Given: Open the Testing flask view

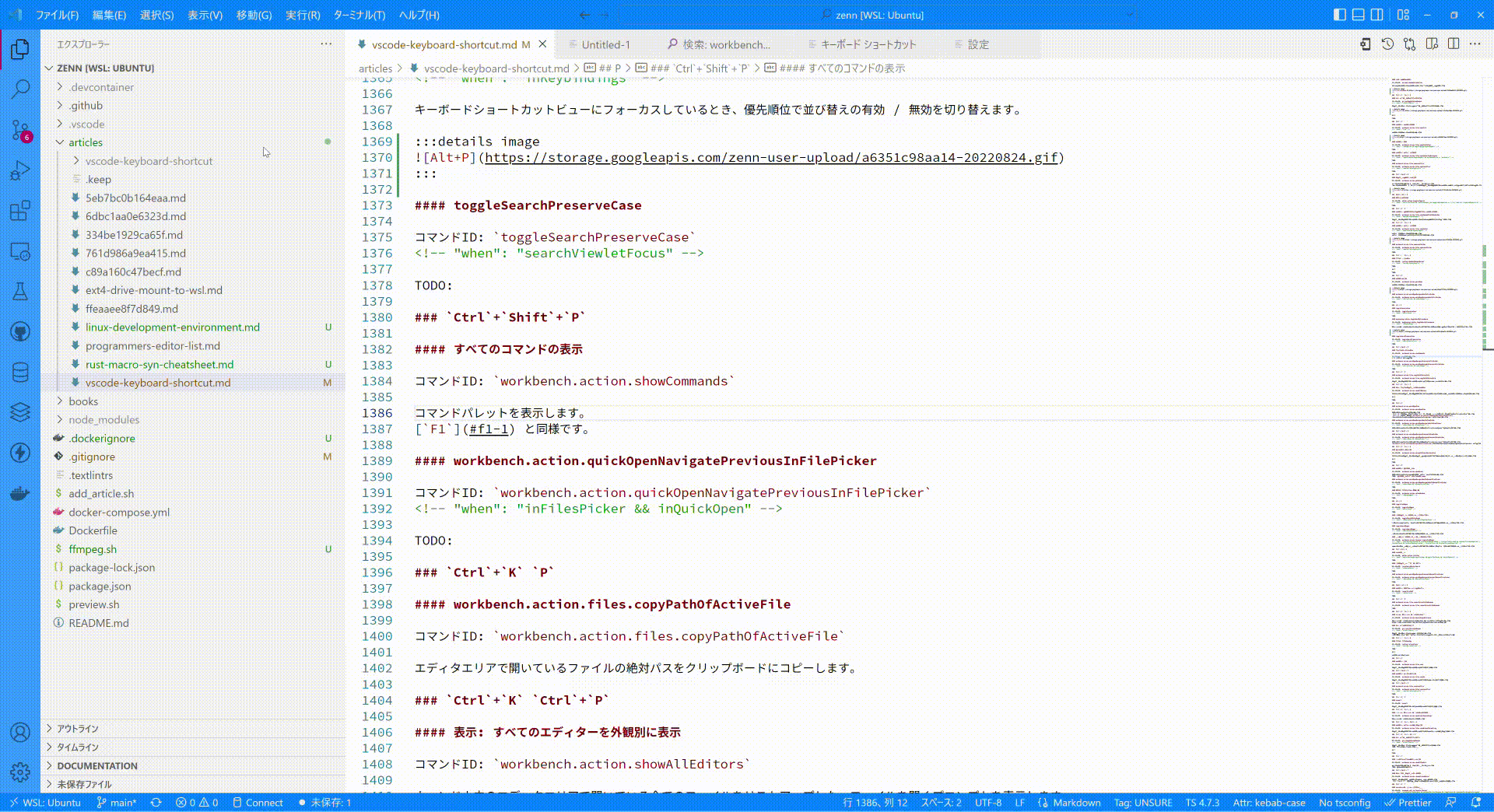Looking at the screenshot, I should coord(20,292).
